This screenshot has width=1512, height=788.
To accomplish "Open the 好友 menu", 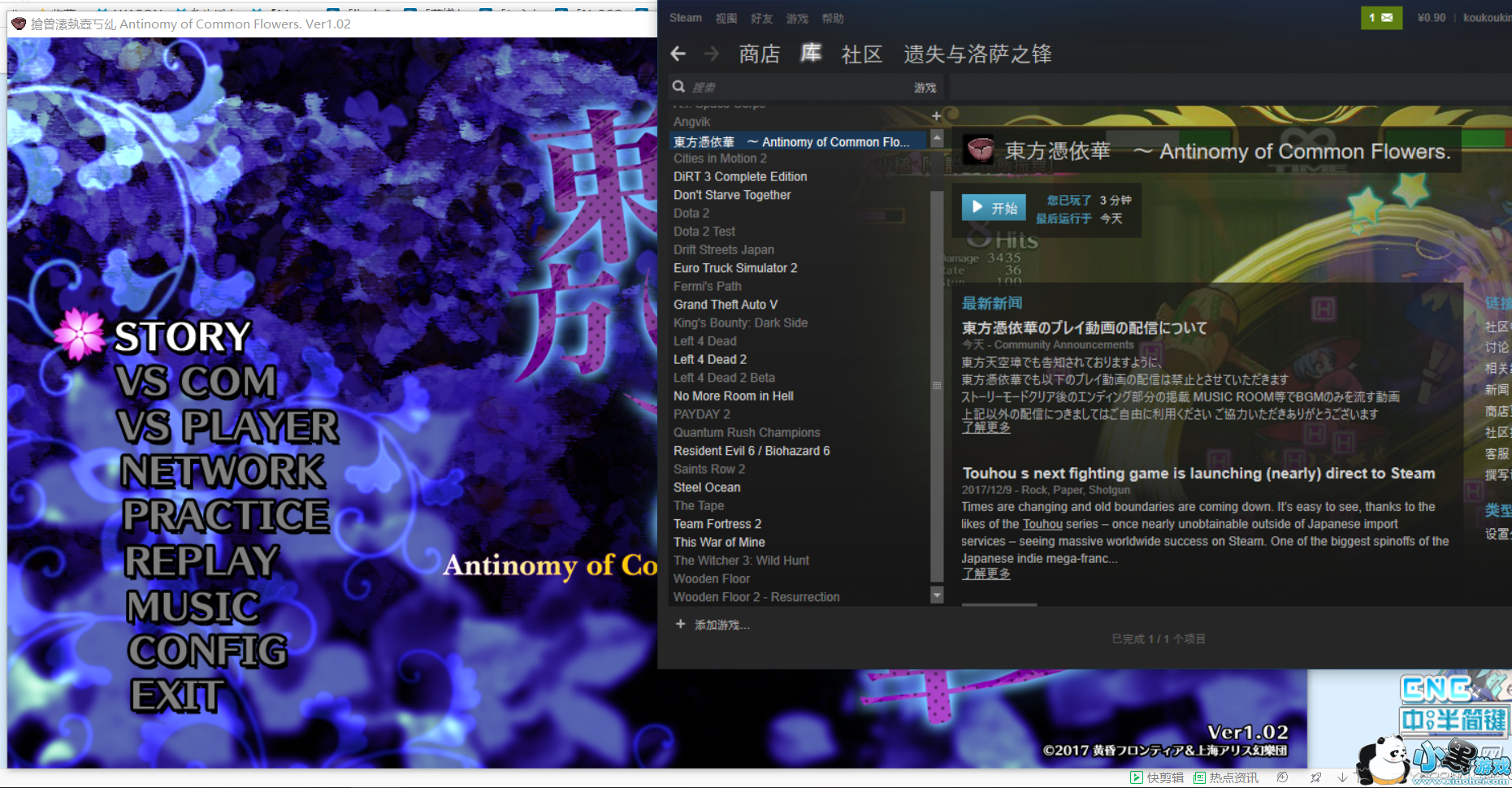I will (761, 18).
